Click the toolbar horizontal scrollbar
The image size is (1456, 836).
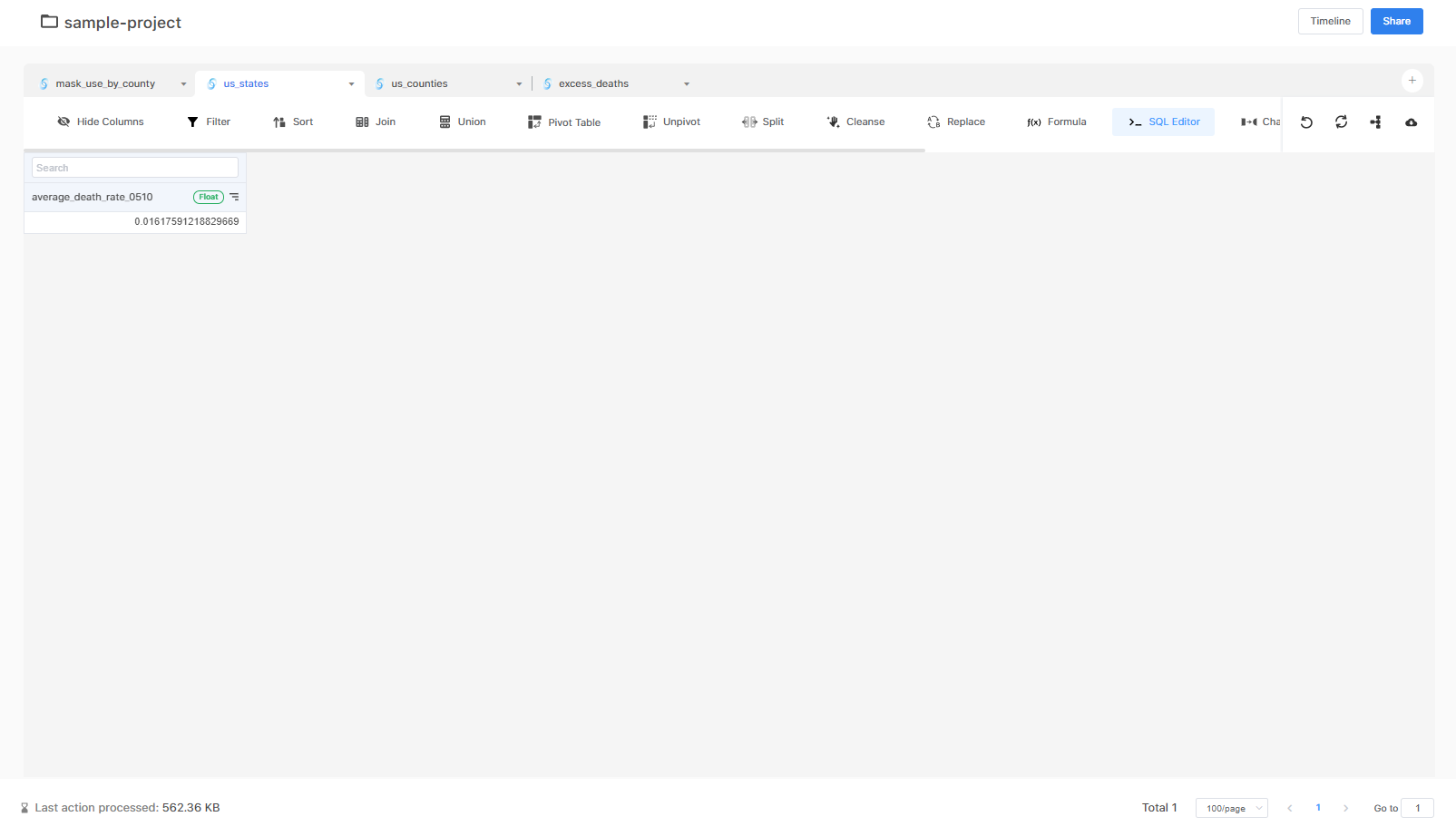[474, 150]
